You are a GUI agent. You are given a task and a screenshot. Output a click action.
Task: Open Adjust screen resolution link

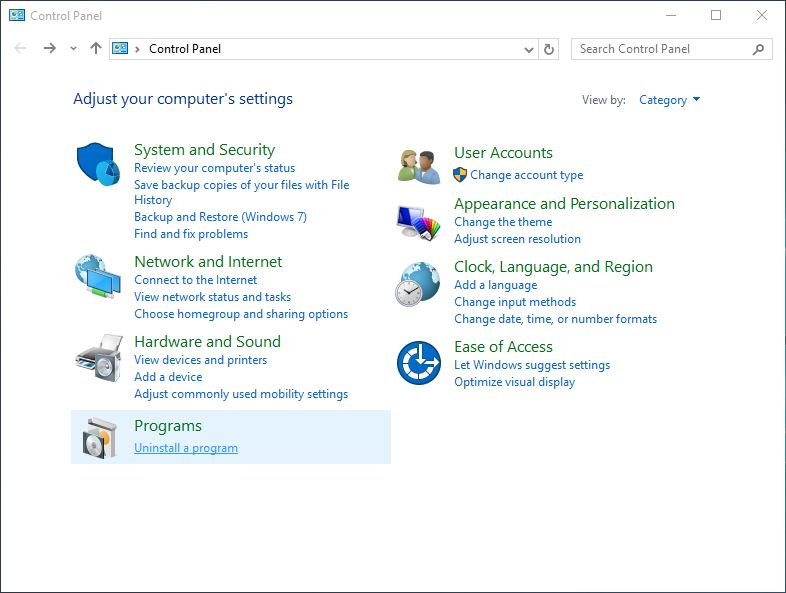click(x=517, y=239)
